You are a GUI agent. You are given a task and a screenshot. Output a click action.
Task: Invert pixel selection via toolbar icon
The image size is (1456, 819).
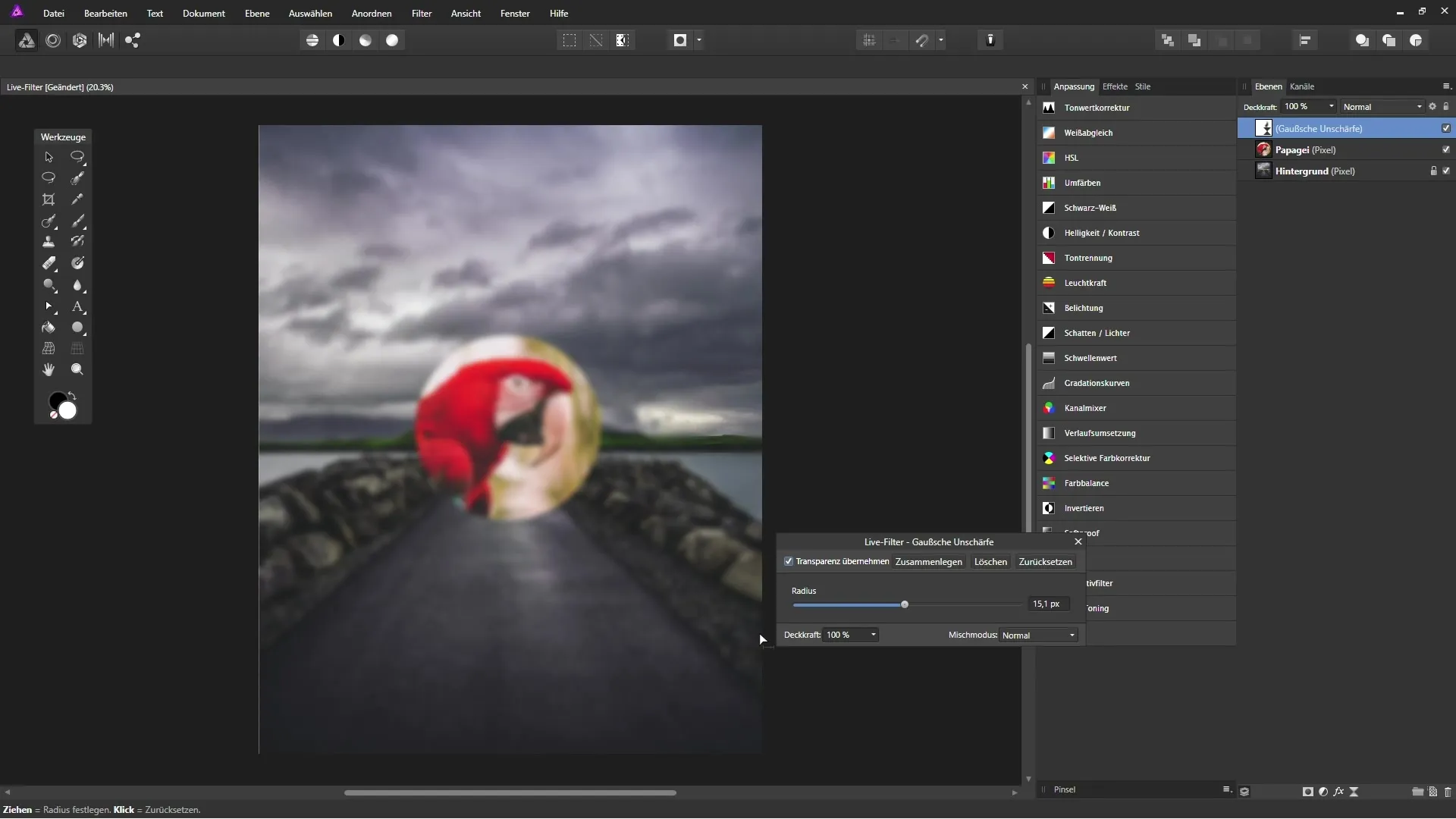(623, 40)
